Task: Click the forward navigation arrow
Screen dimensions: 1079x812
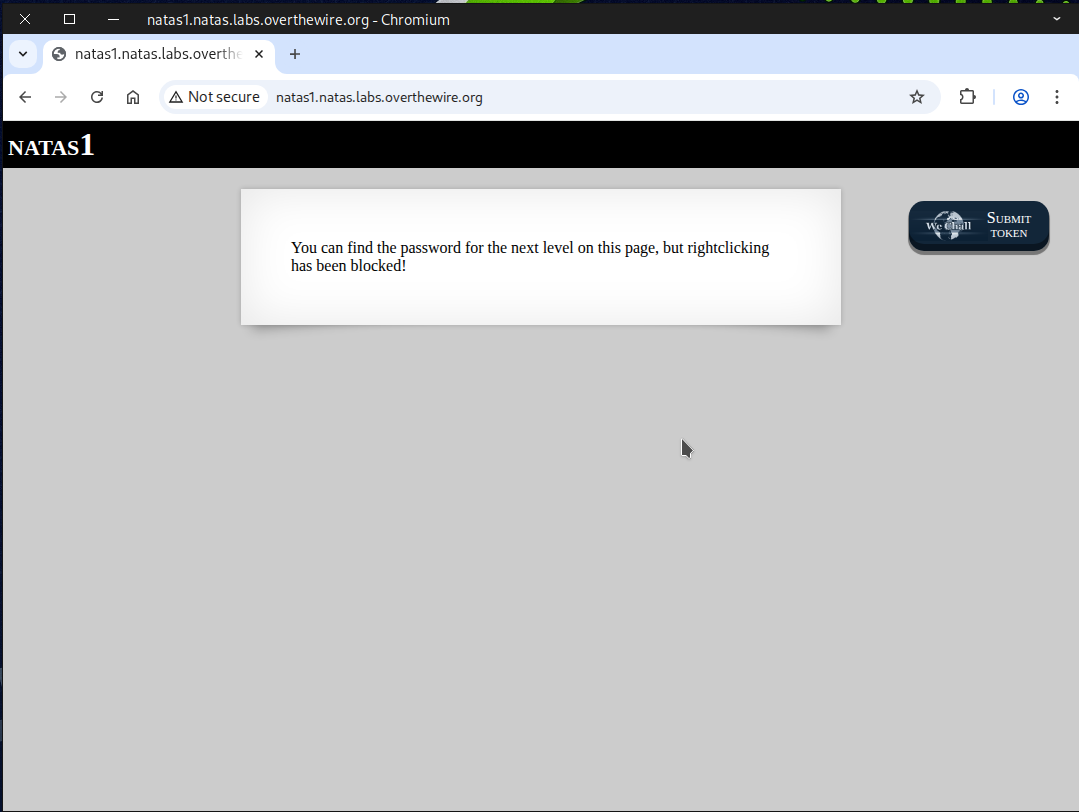Action: pos(61,97)
